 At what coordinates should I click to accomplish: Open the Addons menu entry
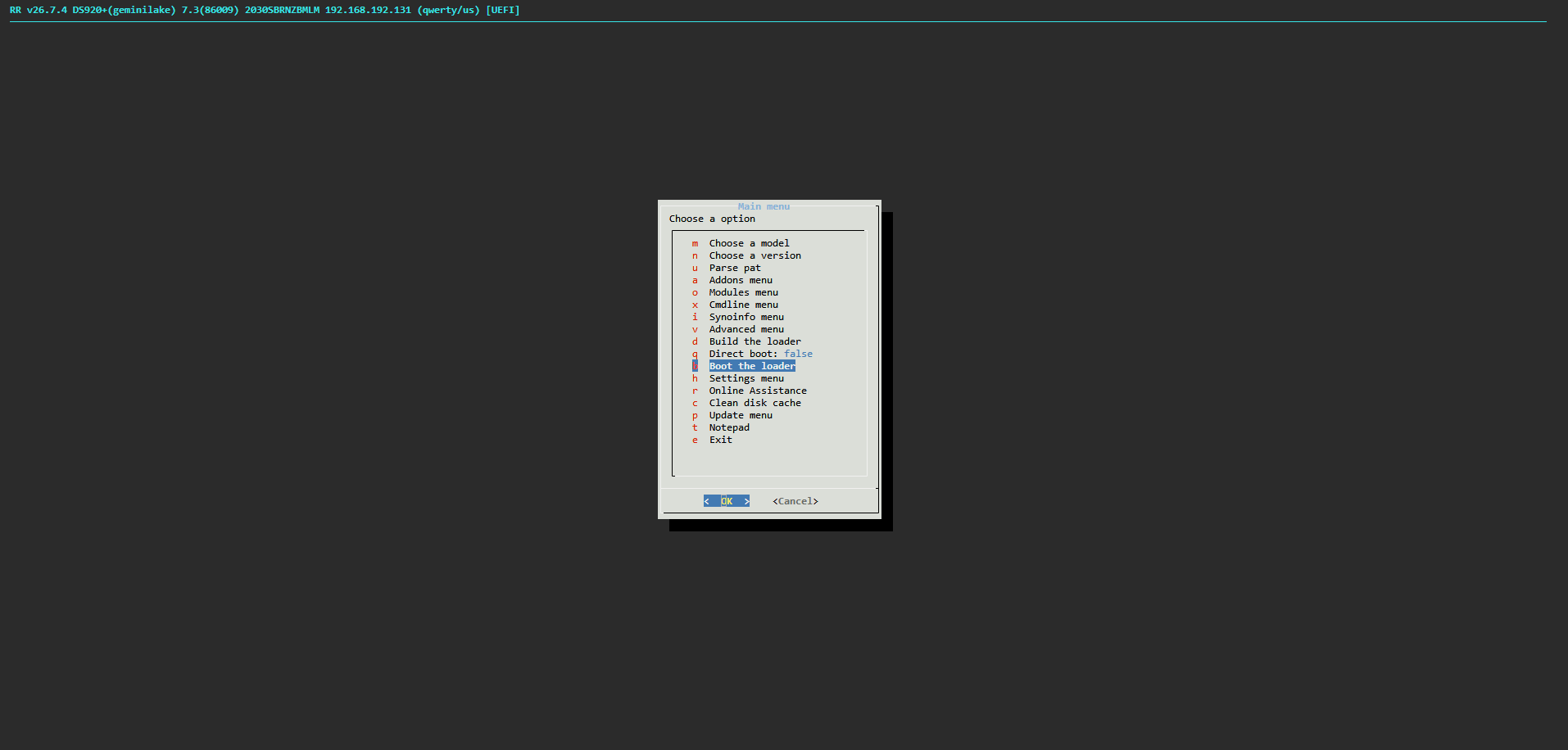[740, 280]
